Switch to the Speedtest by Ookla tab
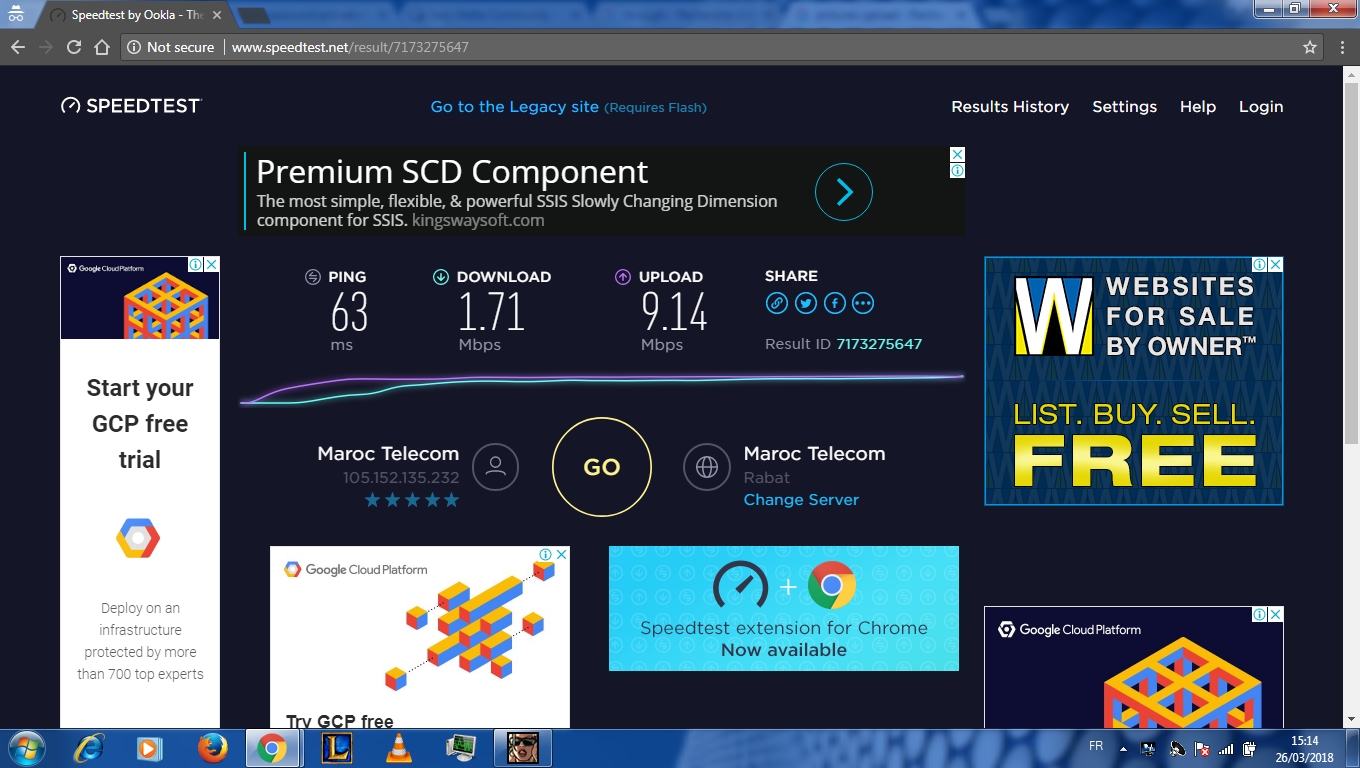Image resolution: width=1360 pixels, height=768 pixels. point(135,15)
